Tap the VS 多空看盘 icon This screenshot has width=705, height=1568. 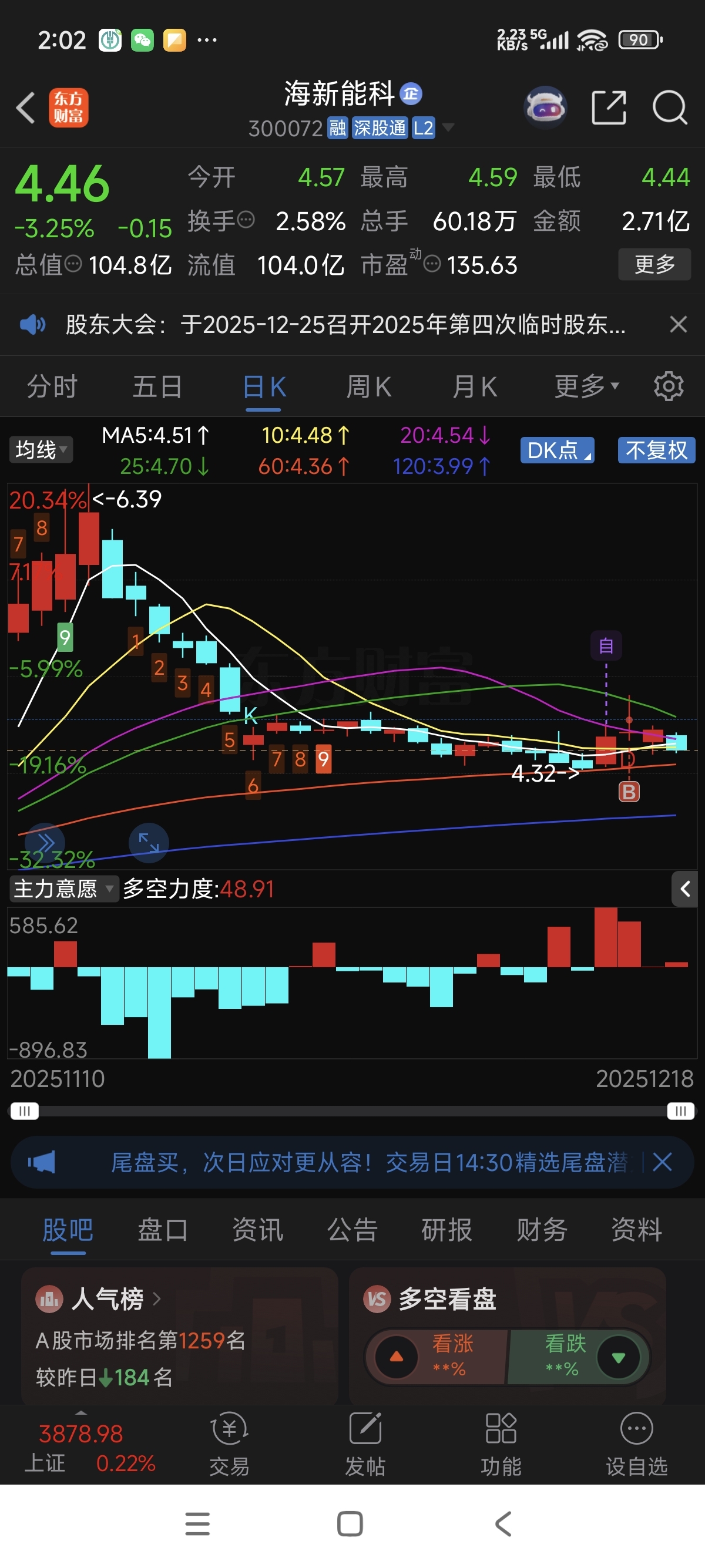377,1300
